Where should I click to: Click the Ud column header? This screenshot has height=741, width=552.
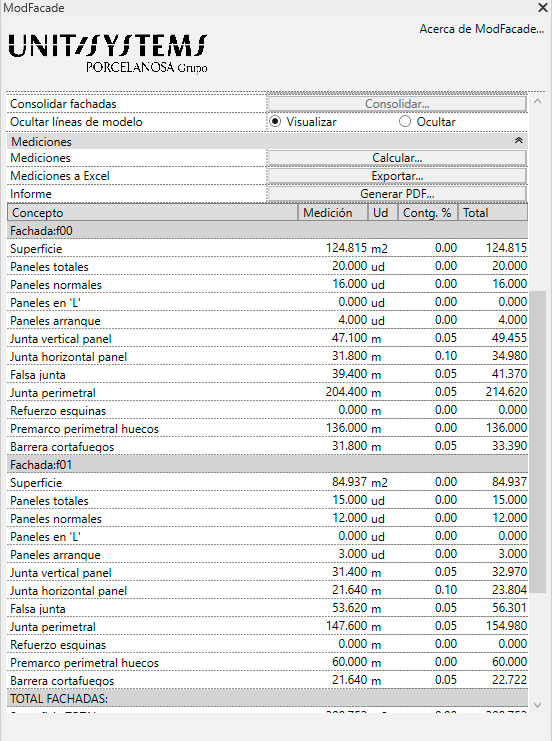383,213
